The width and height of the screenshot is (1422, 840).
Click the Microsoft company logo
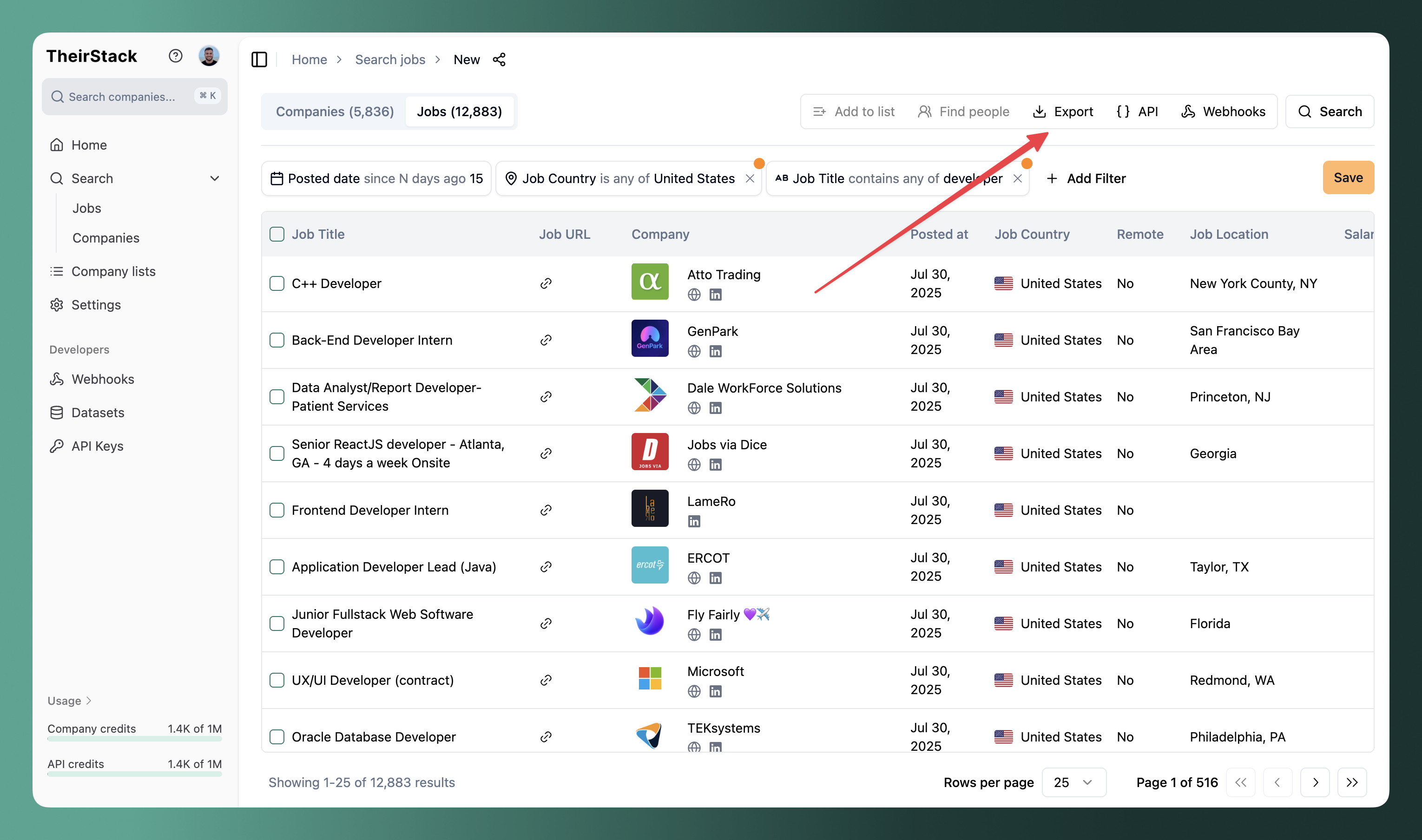pyautogui.click(x=649, y=678)
